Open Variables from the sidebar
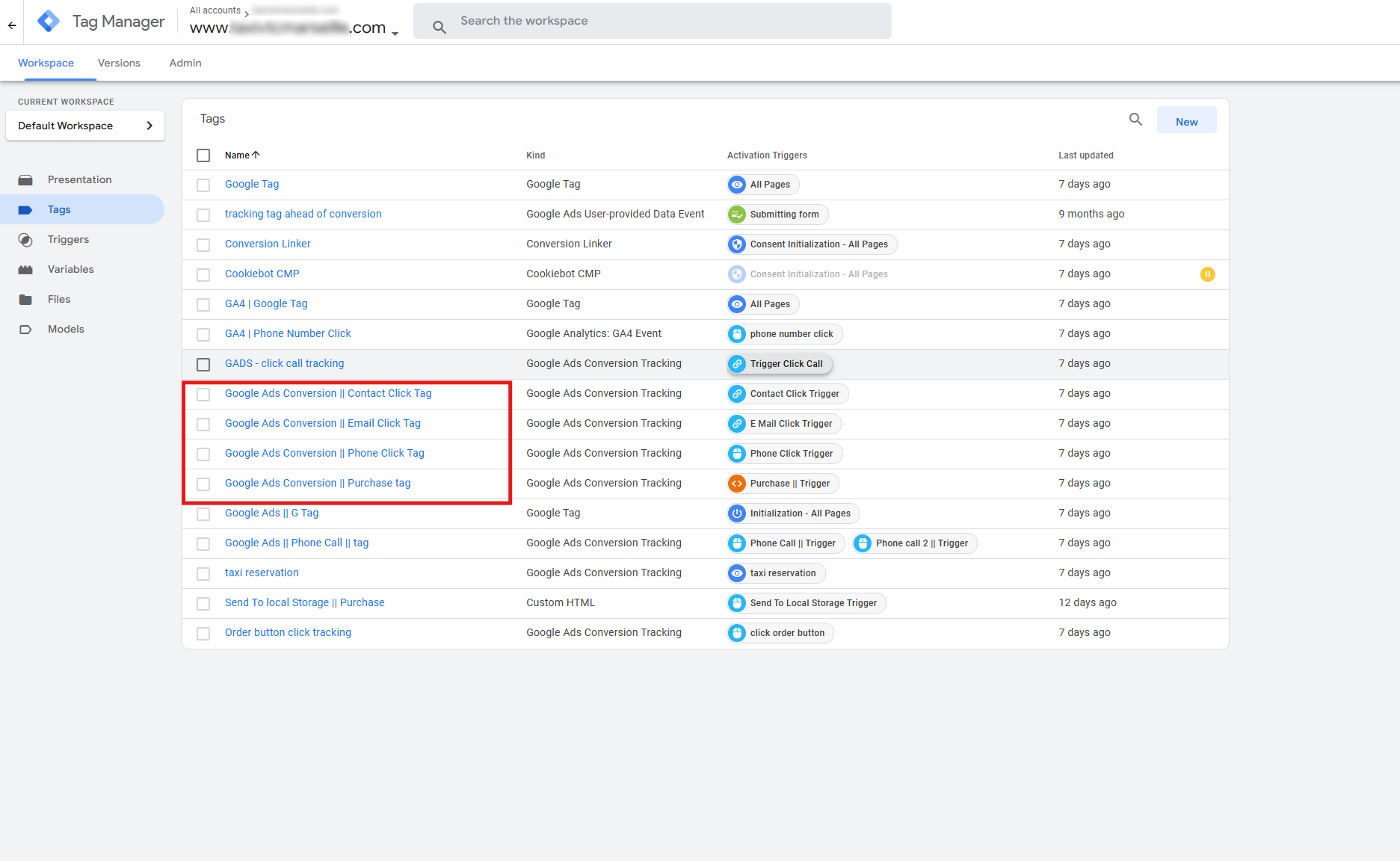This screenshot has height=861, width=1400. pos(70,270)
